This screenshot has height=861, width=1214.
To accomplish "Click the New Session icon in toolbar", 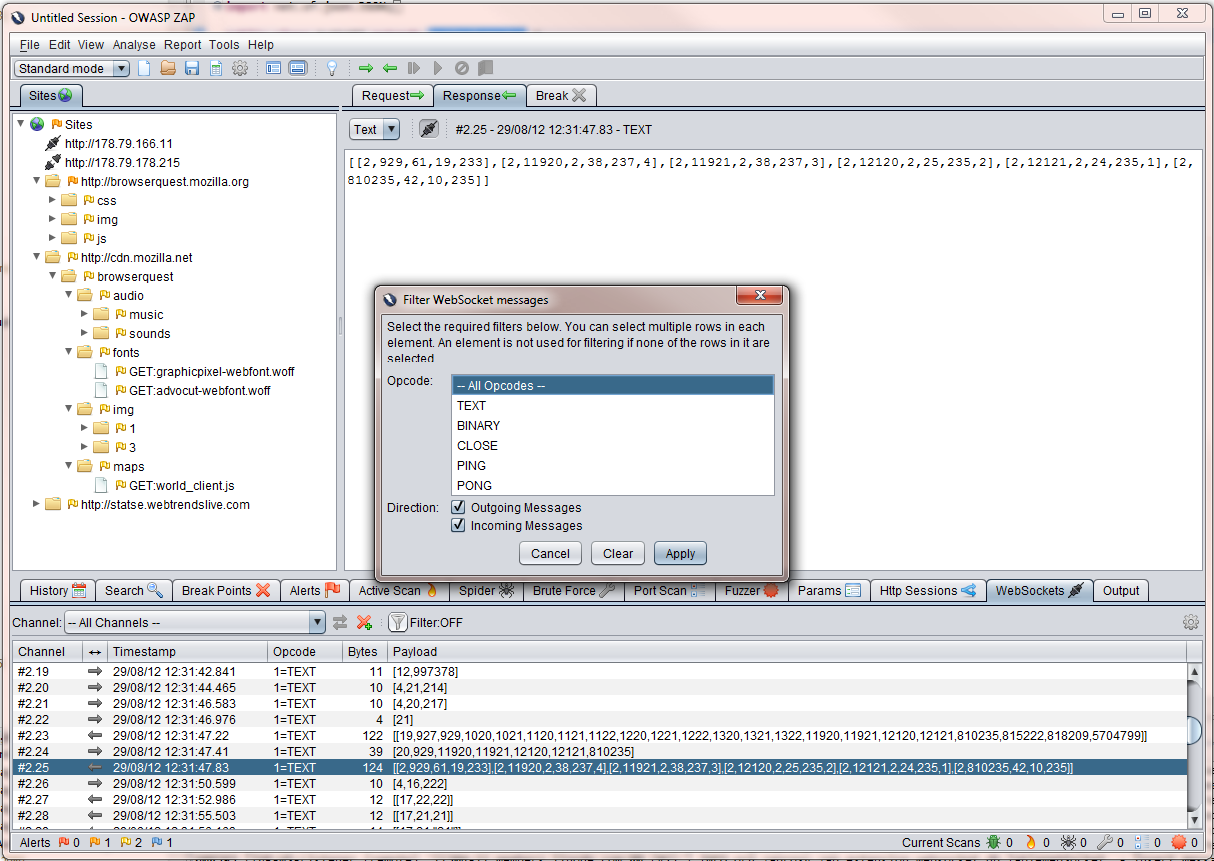I will pos(144,68).
